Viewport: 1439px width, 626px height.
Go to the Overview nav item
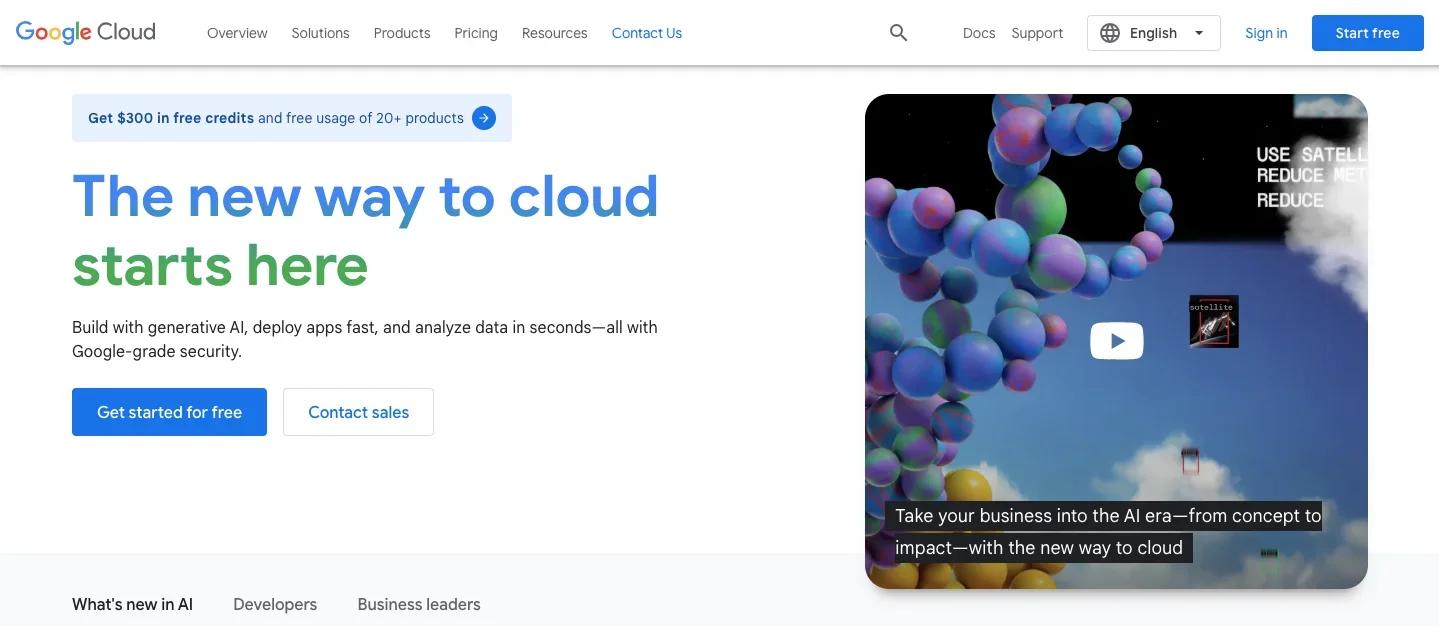point(237,33)
